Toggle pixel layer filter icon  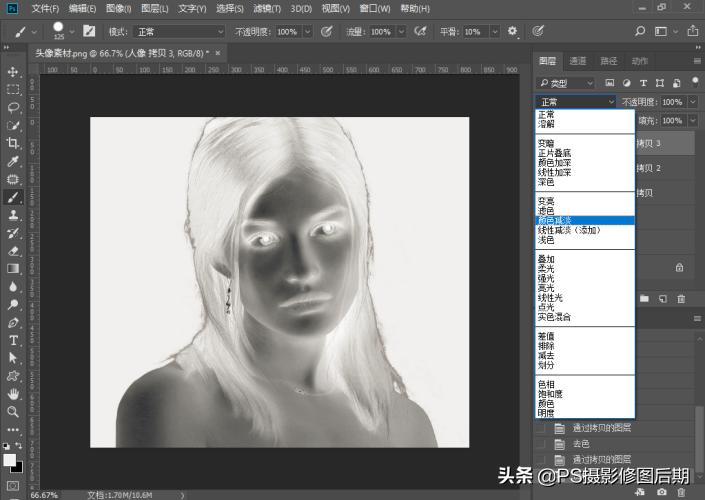pyautogui.click(x=610, y=83)
